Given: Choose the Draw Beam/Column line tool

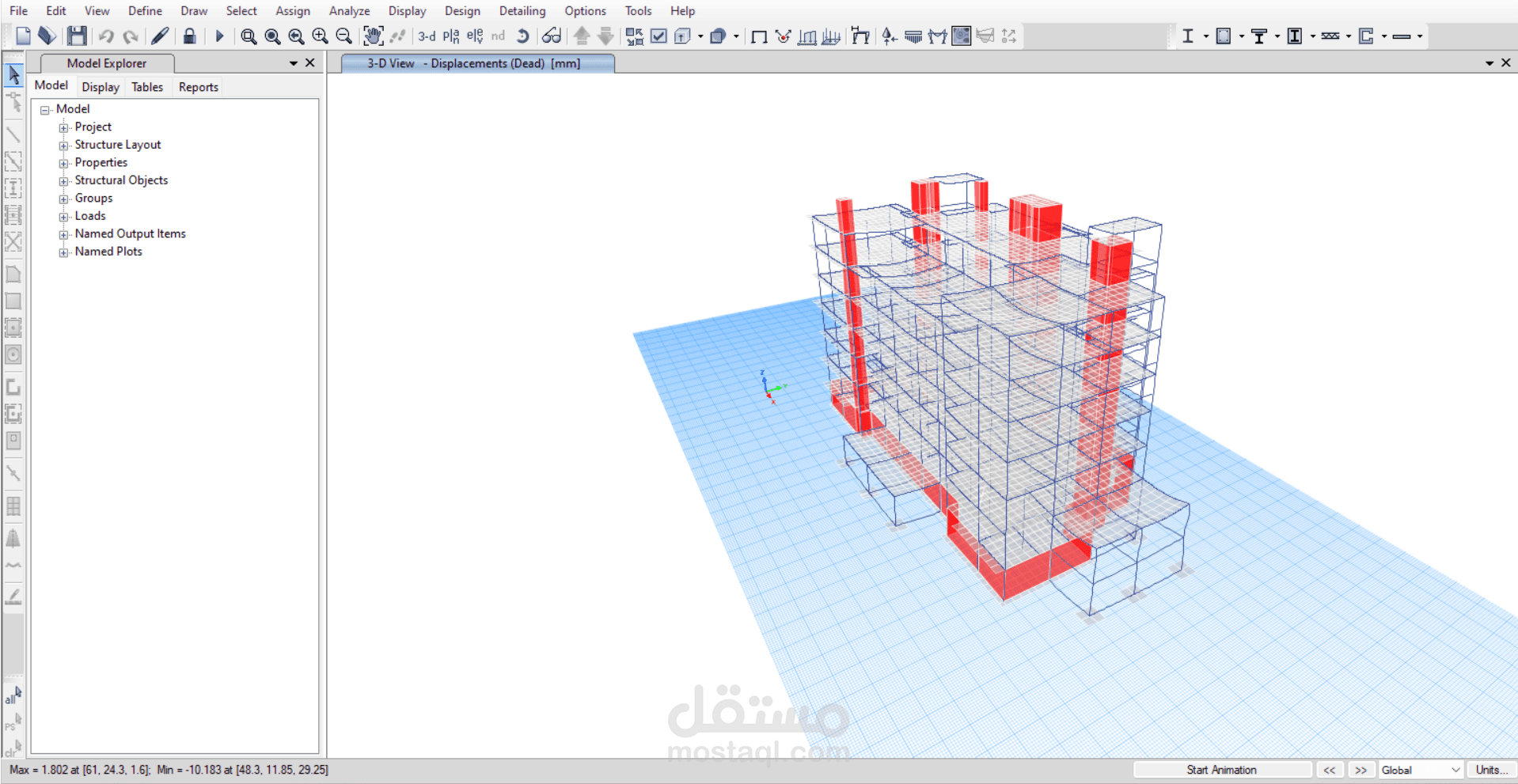Looking at the screenshot, I should 13,134.
